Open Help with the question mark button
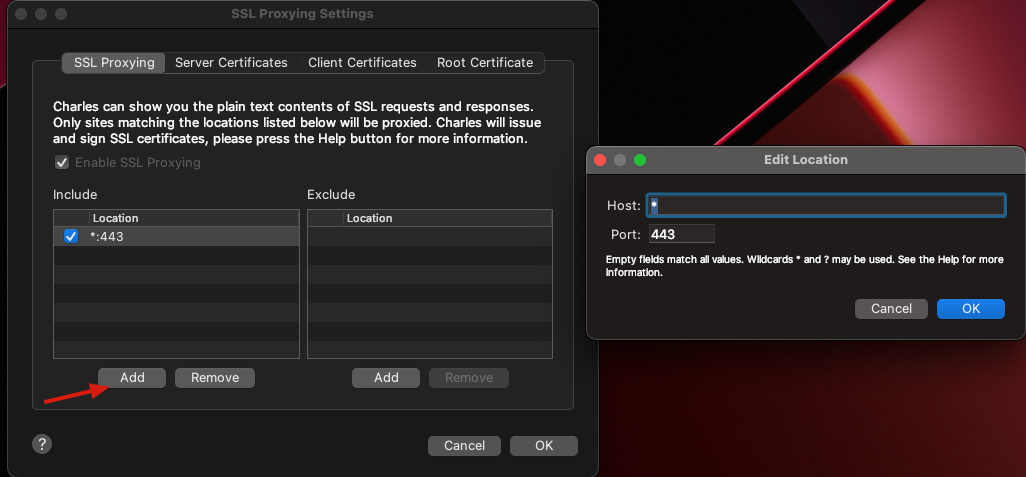 pos(42,444)
